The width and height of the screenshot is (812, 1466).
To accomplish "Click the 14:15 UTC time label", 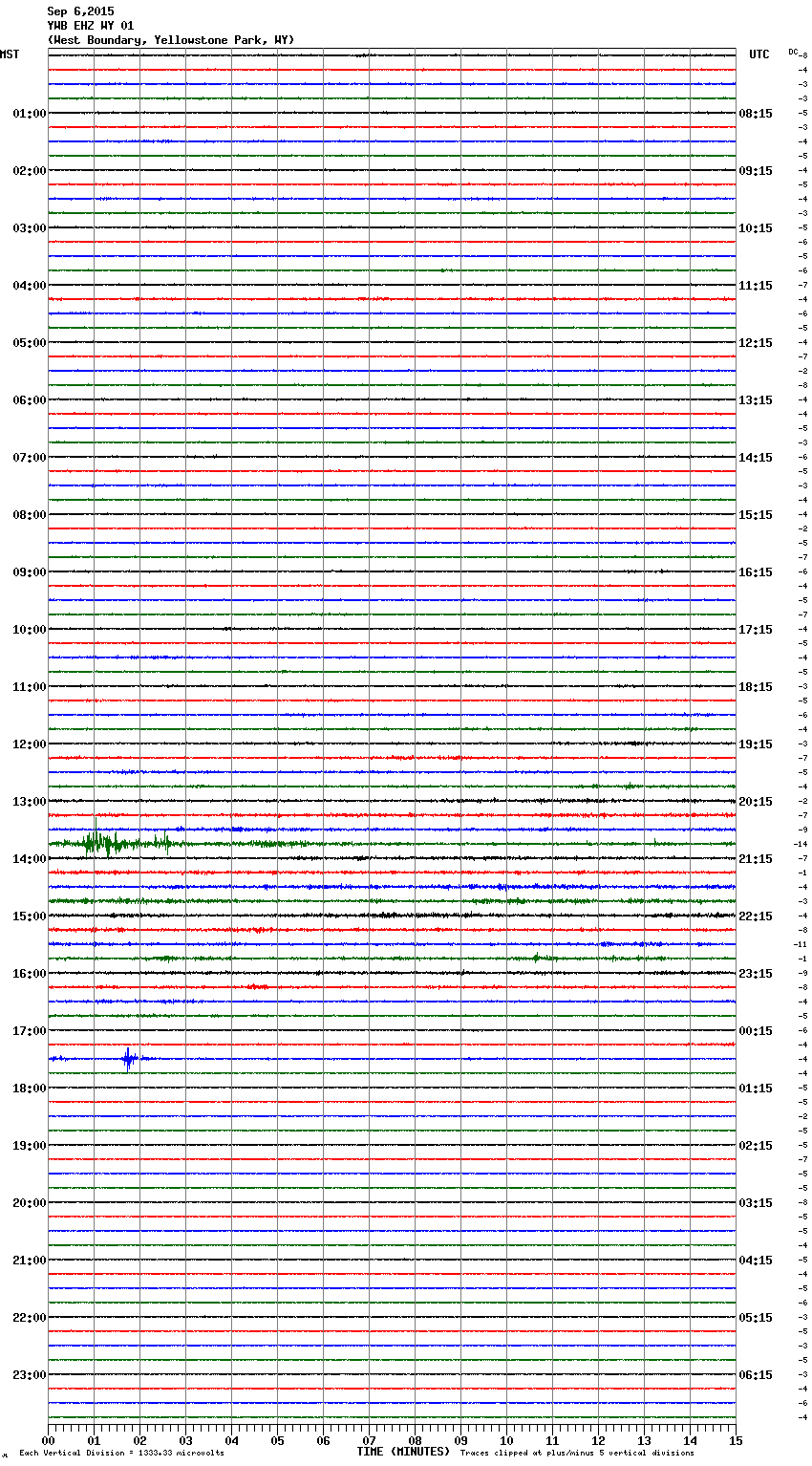I will tap(756, 458).
